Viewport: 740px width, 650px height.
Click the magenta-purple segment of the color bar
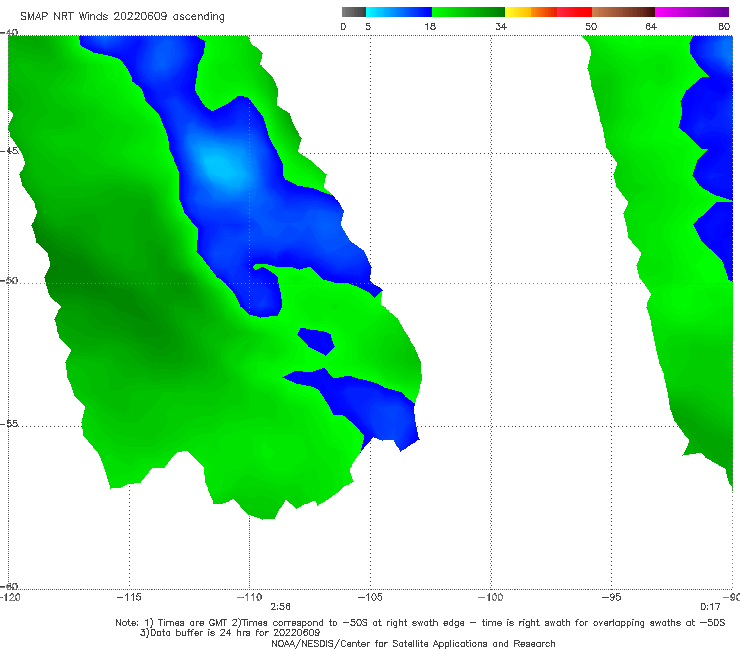[692, 12]
